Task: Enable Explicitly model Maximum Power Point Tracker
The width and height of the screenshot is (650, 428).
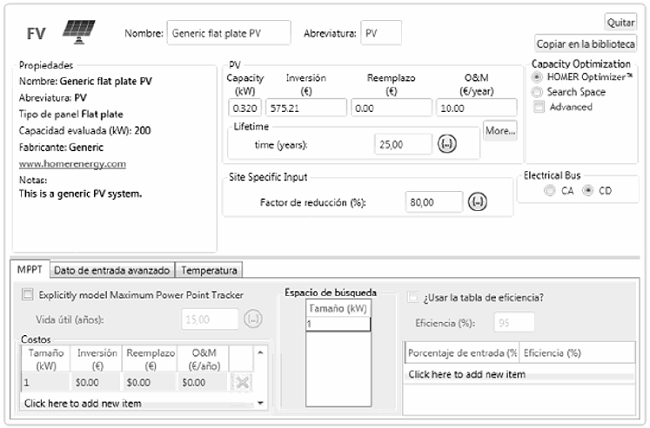Action: point(27,296)
